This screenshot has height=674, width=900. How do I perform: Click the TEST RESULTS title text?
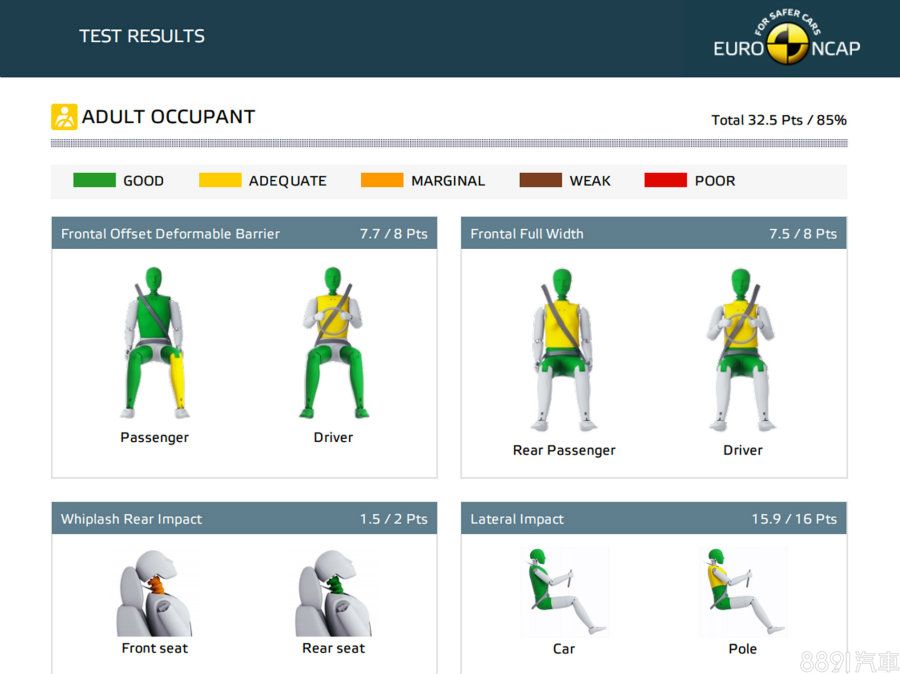pyautogui.click(x=142, y=36)
